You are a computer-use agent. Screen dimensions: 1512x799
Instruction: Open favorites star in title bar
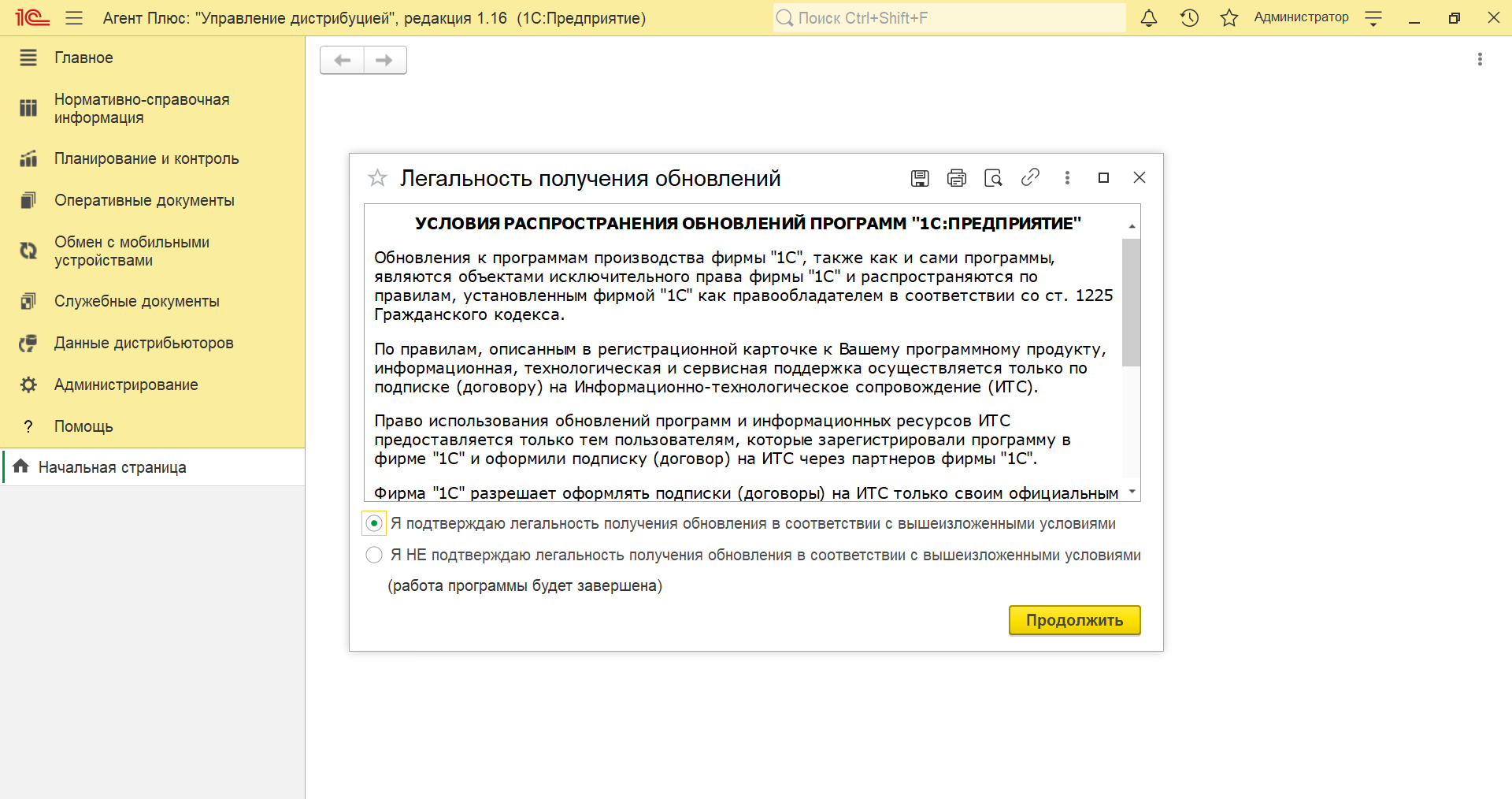tap(1228, 17)
